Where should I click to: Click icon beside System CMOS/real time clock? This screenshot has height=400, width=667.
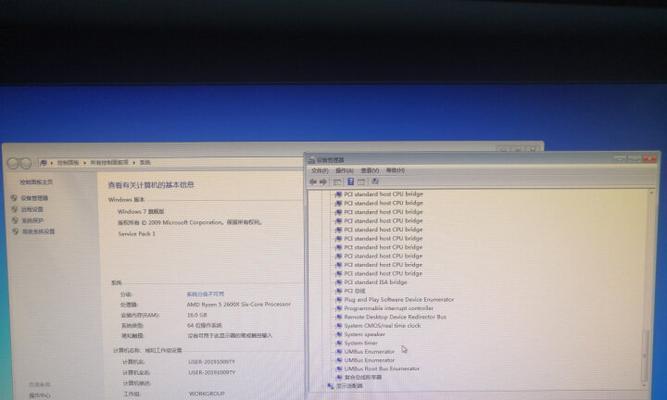(339, 326)
